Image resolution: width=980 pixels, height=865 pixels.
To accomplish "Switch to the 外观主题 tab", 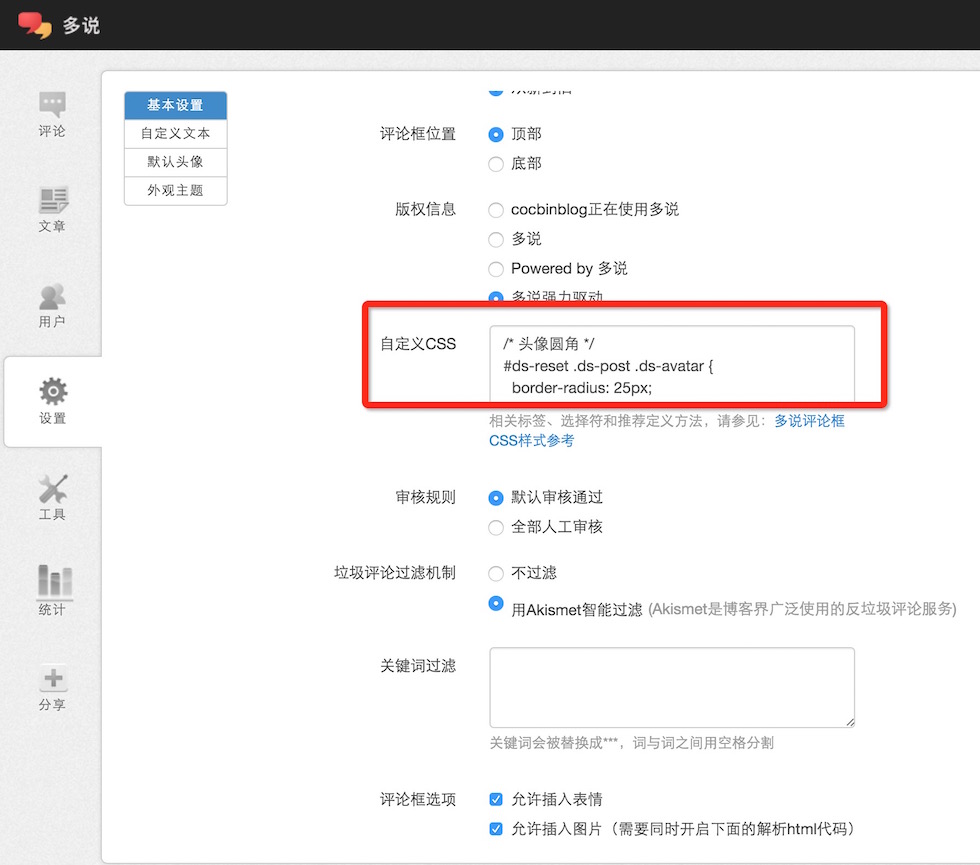I will point(176,191).
